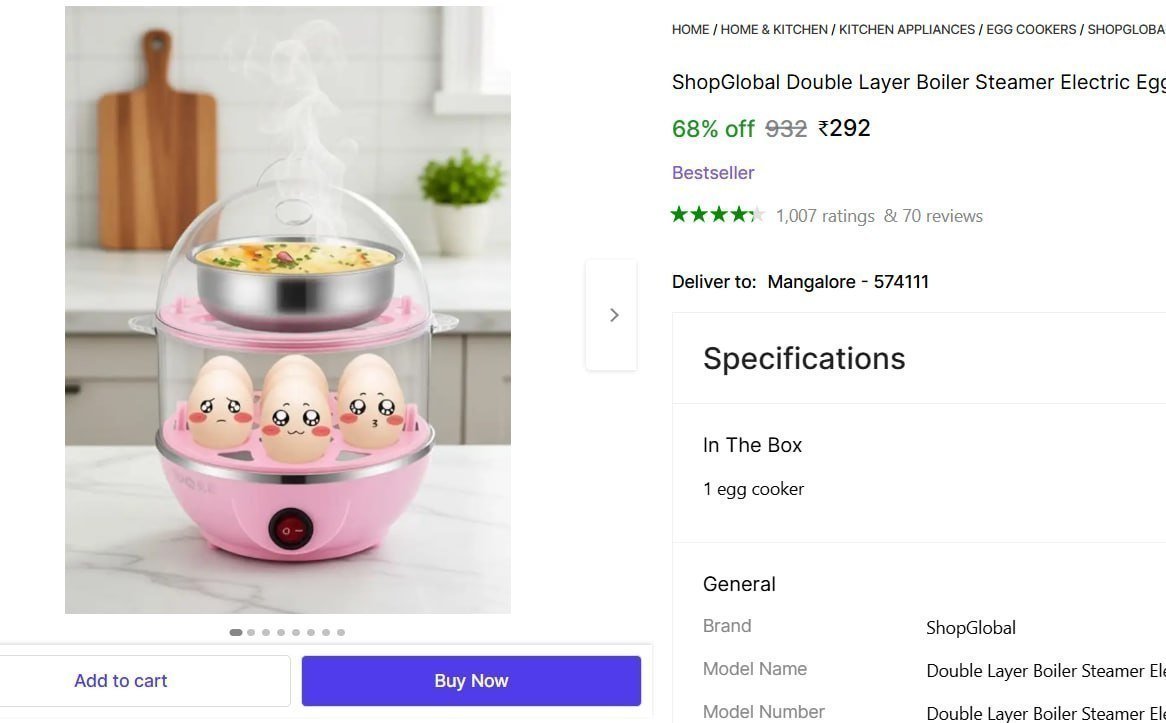Open the 1,007 ratings link
The height and width of the screenshot is (723, 1166).
pyautogui.click(x=826, y=215)
